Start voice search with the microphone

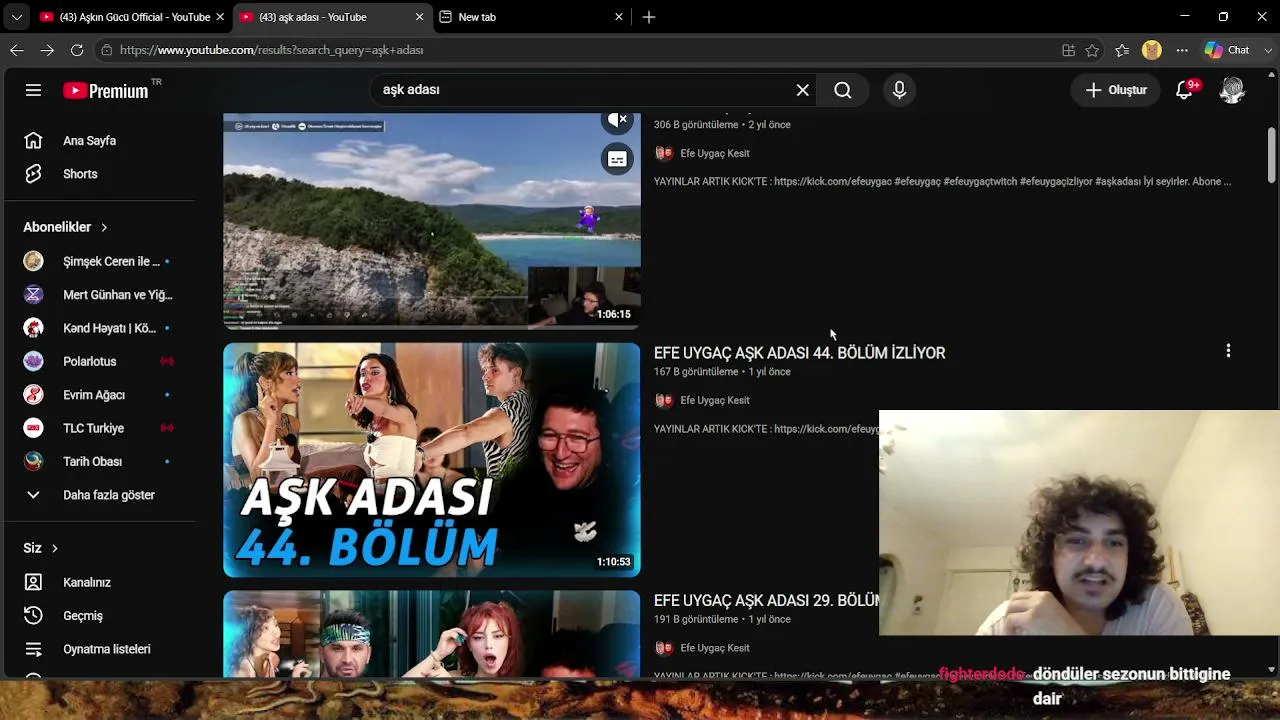(x=899, y=90)
